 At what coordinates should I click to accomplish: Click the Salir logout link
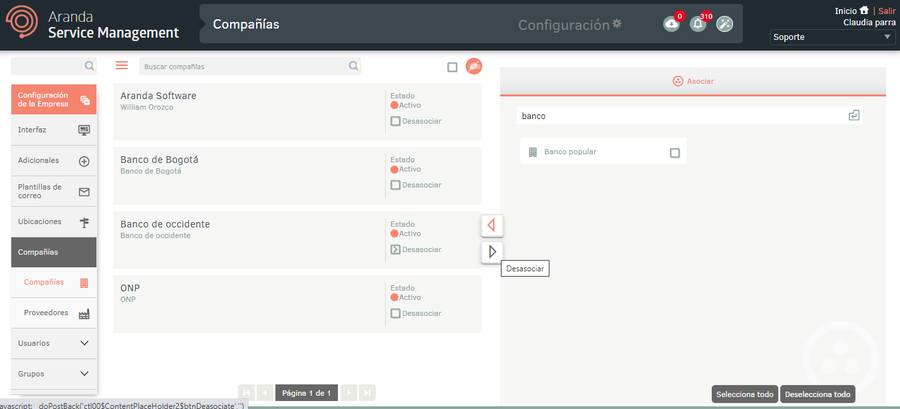(x=886, y=11)
